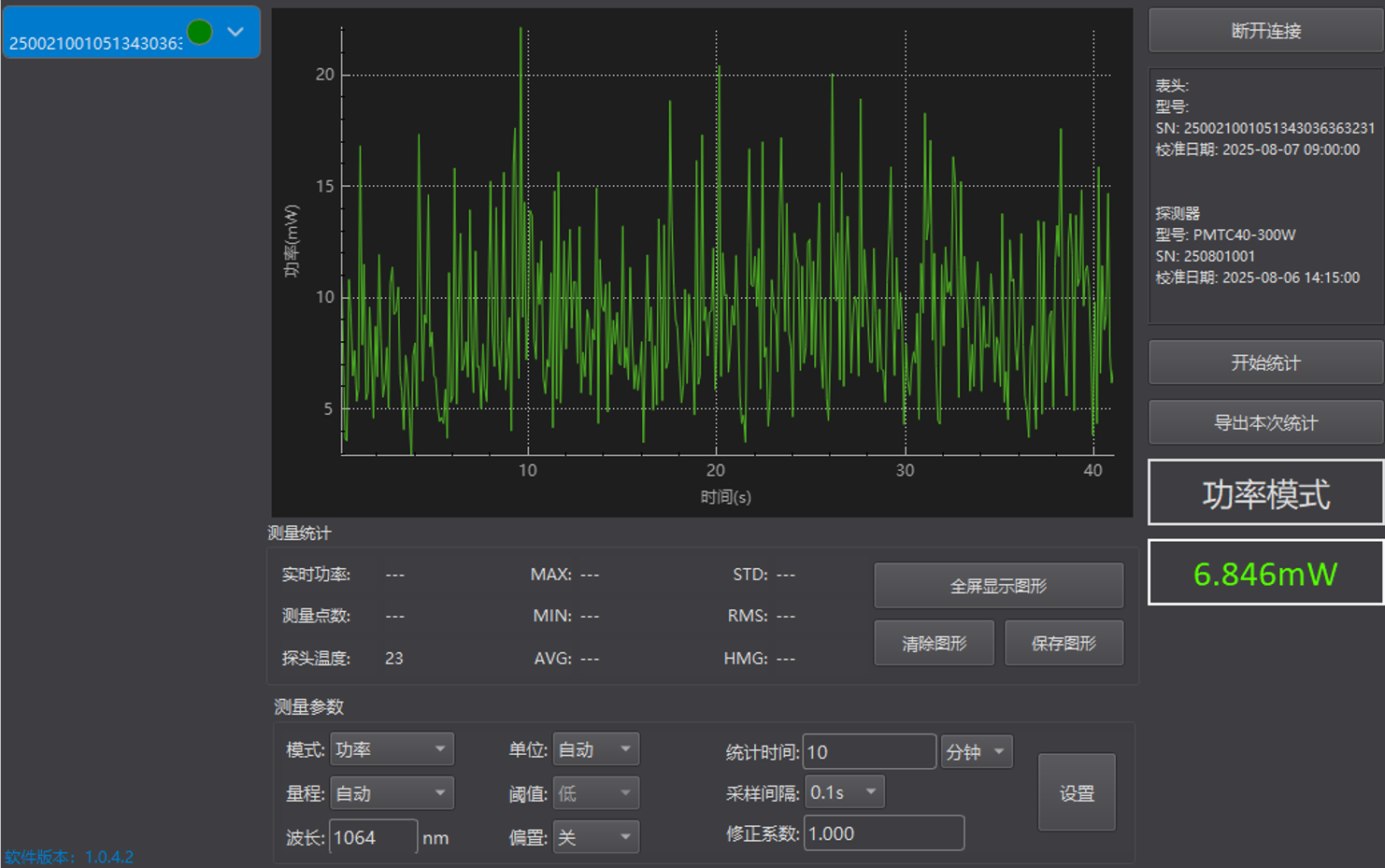Save the chart using 保存图形
The width and height of the screenshot is (1385, 868).
tap(1064, 643)
